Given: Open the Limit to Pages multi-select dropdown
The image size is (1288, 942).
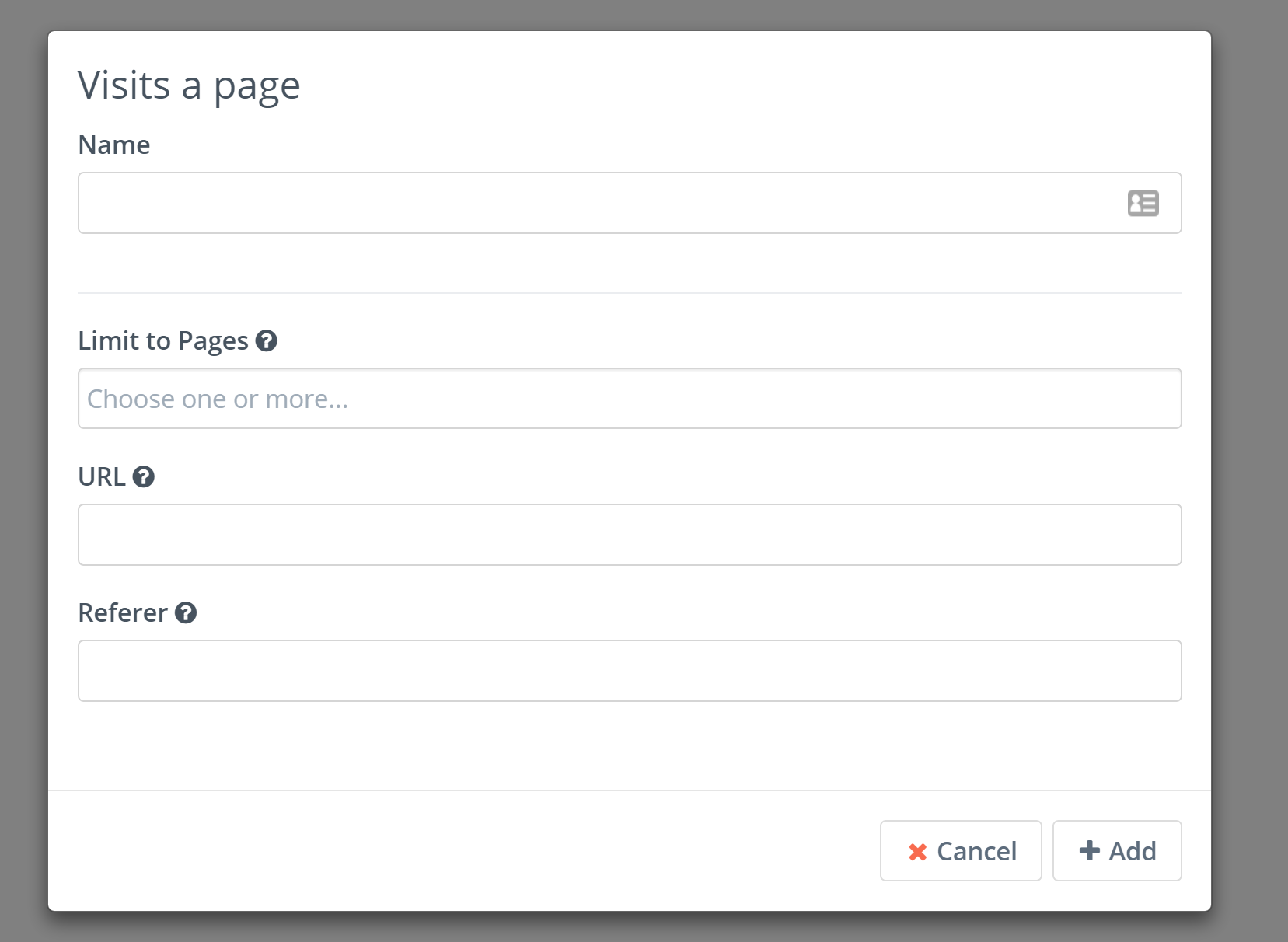Looking at the screenshot, I should [630, 398].
